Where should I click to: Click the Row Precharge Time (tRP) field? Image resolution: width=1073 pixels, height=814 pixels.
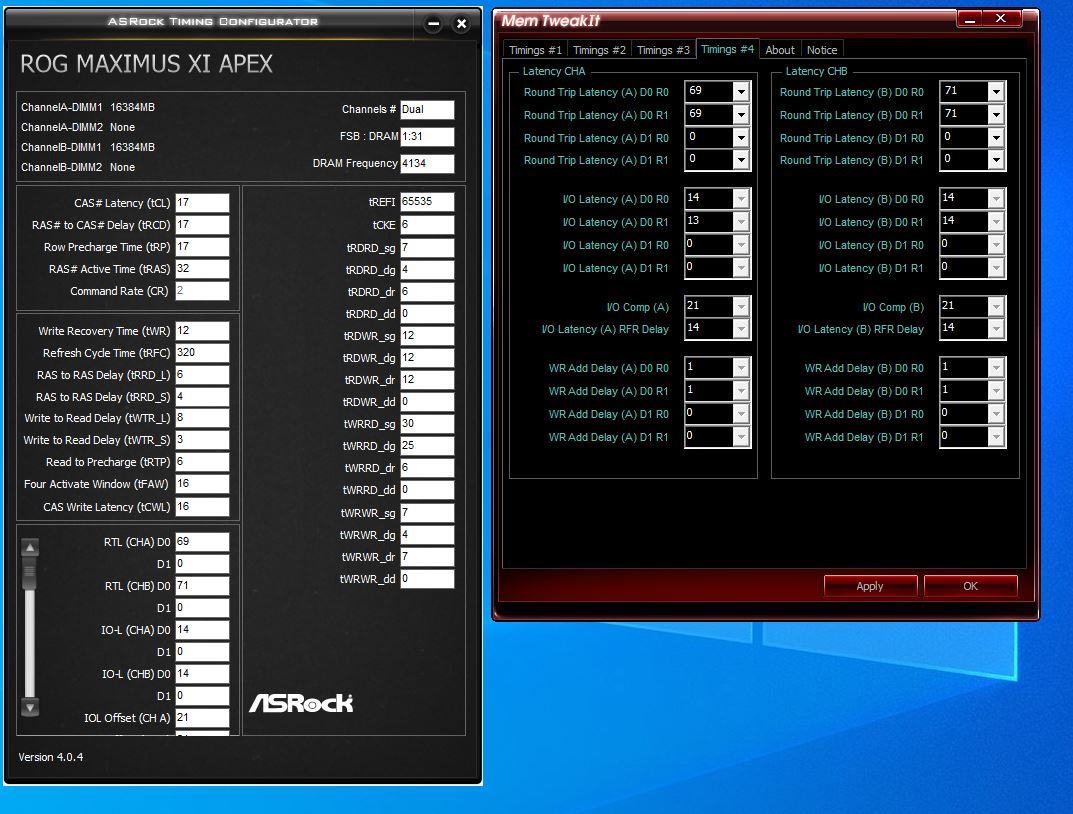202,246
